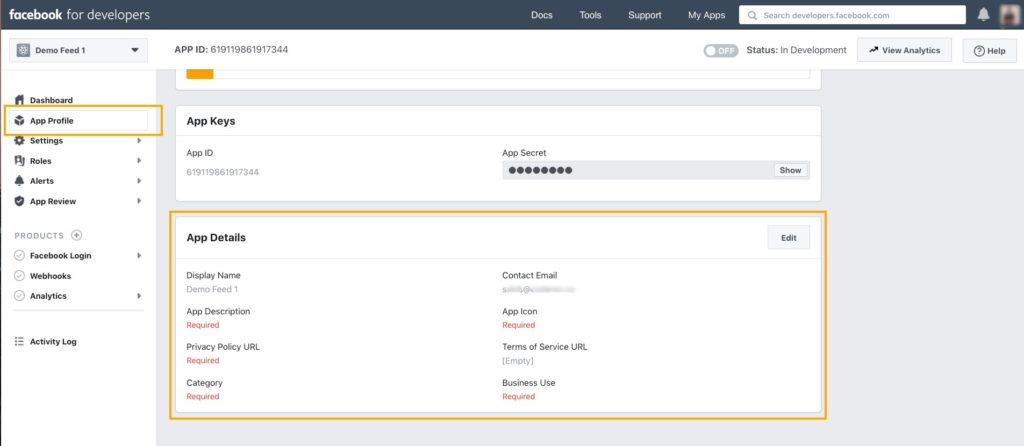
Task: Click the PRODUCTS section label
Action: point(39,236)
